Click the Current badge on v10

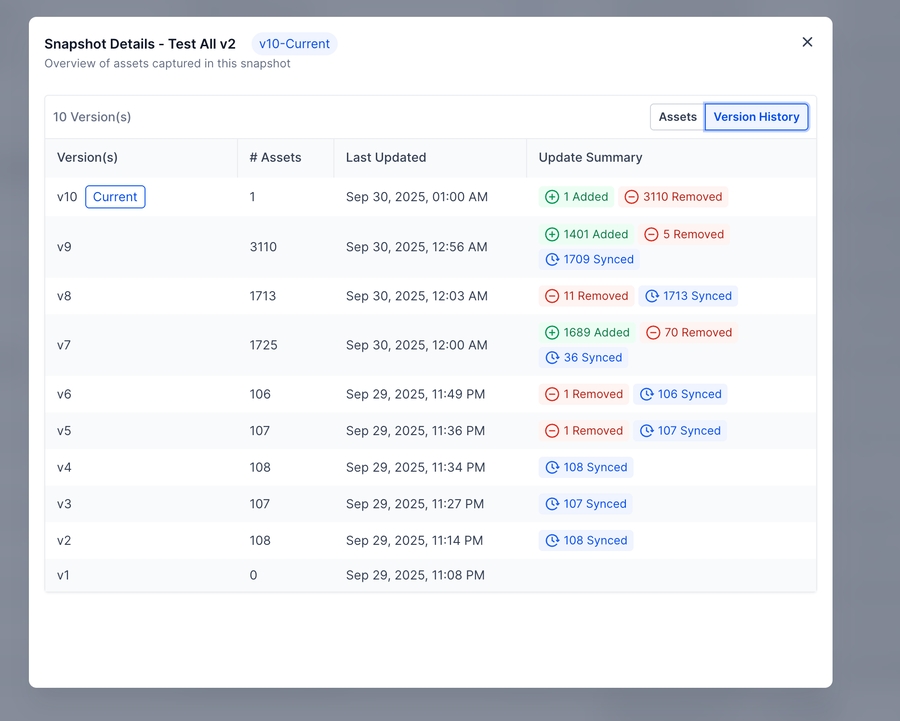tap(115, 197)
